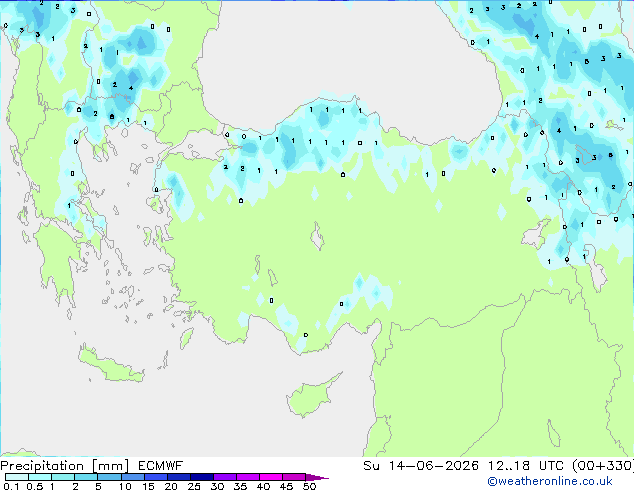Click the island of Crete on the map
The width and height of the screenshot is (634, 490).
110,365
